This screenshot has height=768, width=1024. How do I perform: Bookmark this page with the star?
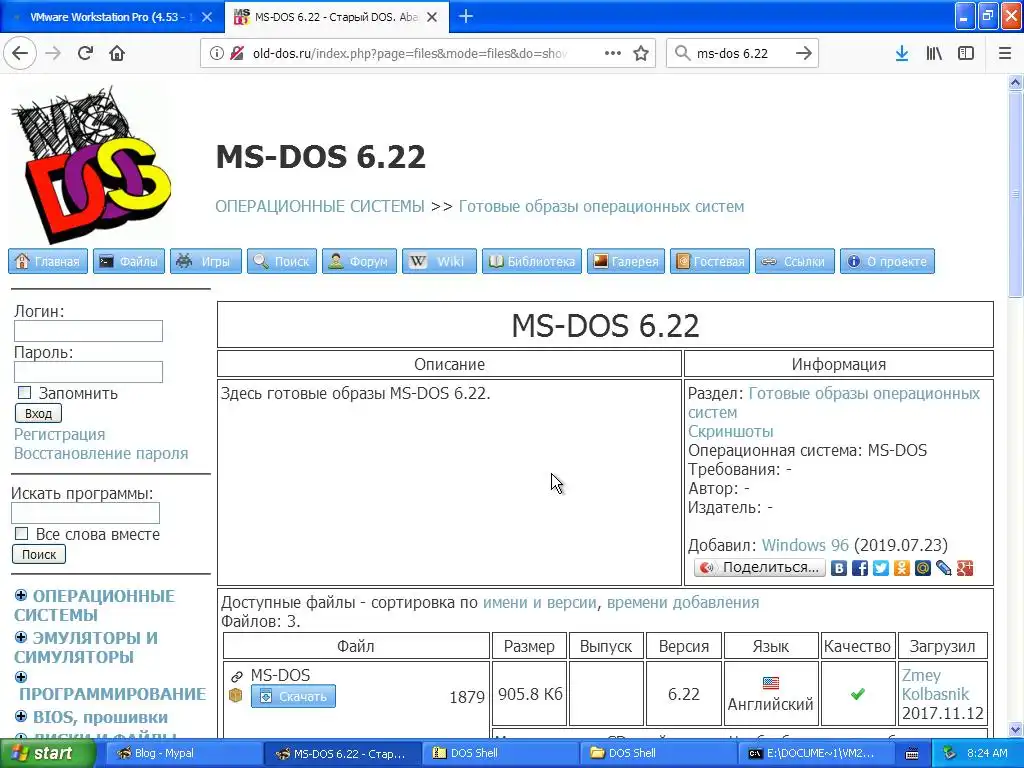[x=641, y=53]
